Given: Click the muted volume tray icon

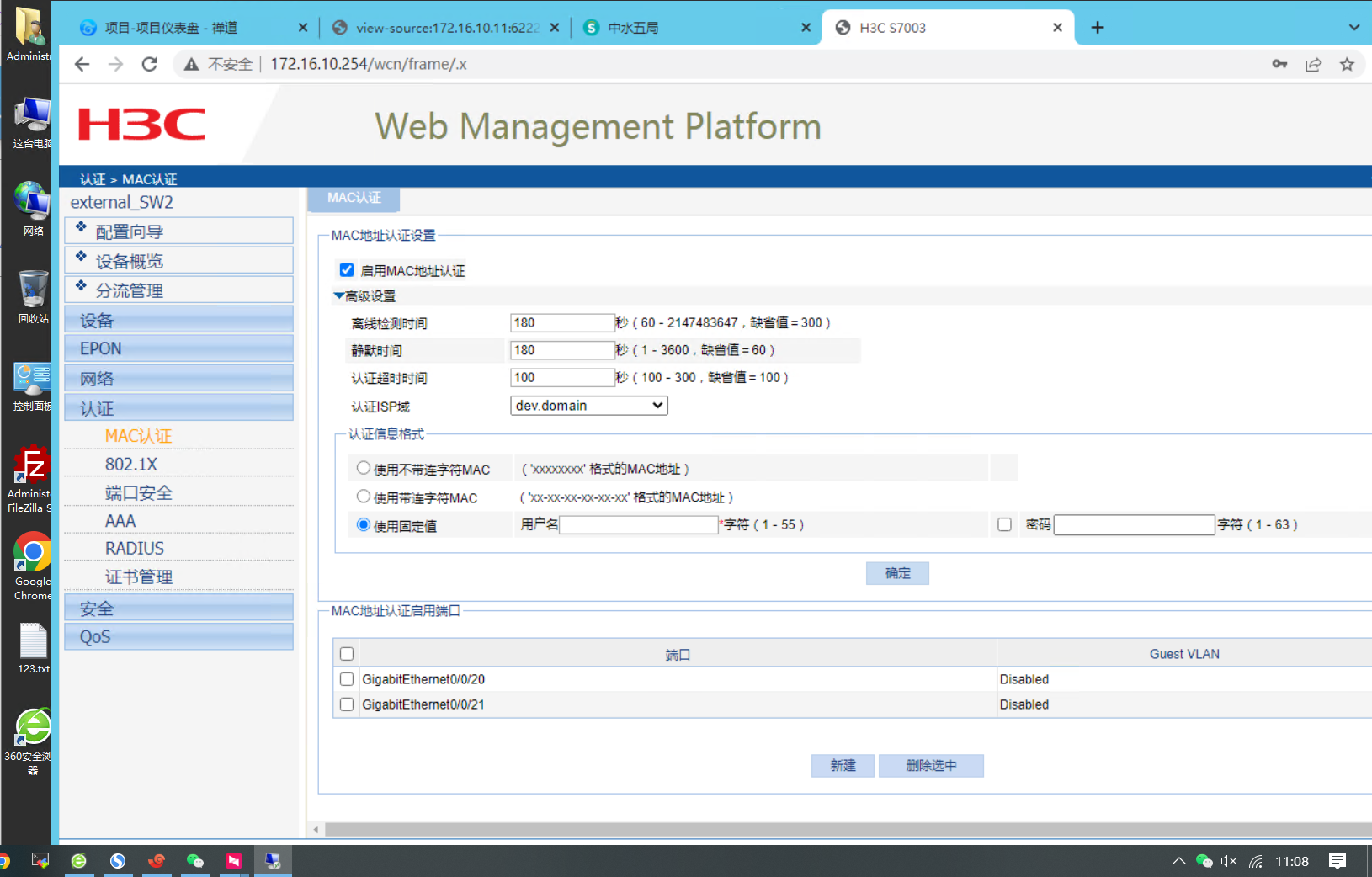Looking at the screenshot, I should pyautogui.click(x=1229, y=861).
